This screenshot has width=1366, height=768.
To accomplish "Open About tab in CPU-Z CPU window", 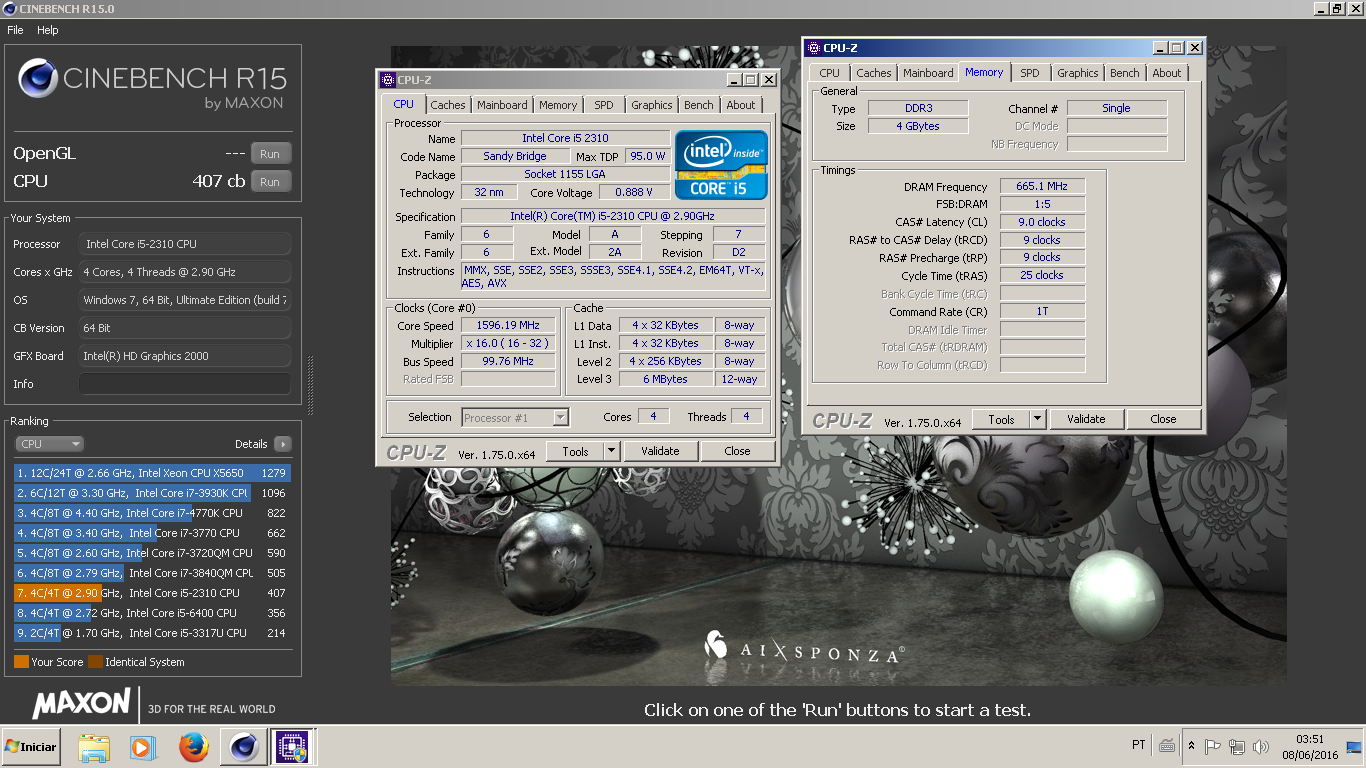I will click(x=741, y=105).
